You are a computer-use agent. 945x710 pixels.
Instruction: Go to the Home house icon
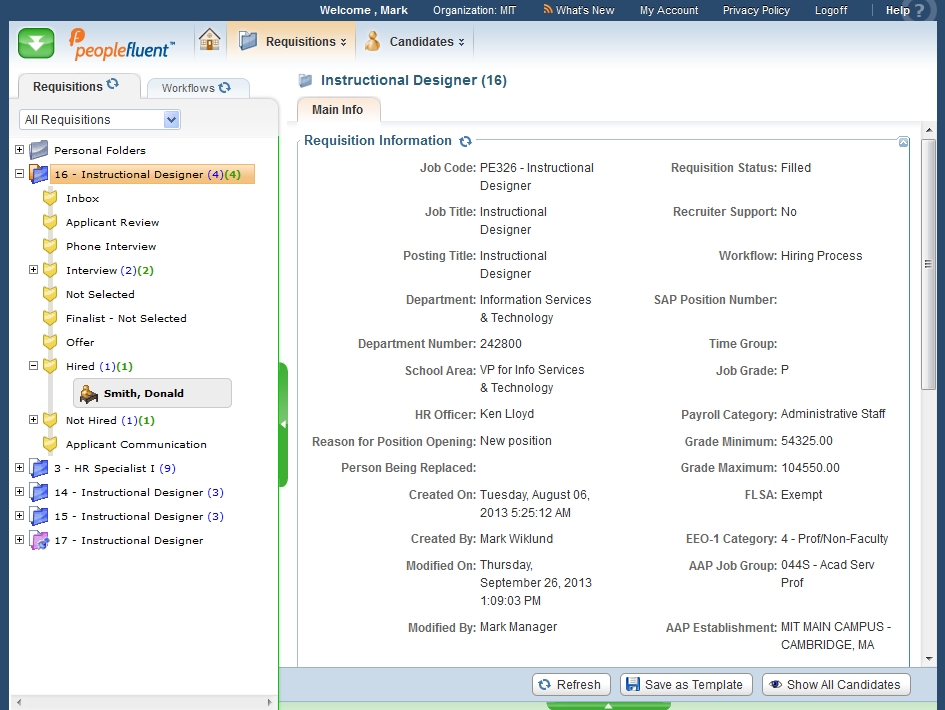209,41
